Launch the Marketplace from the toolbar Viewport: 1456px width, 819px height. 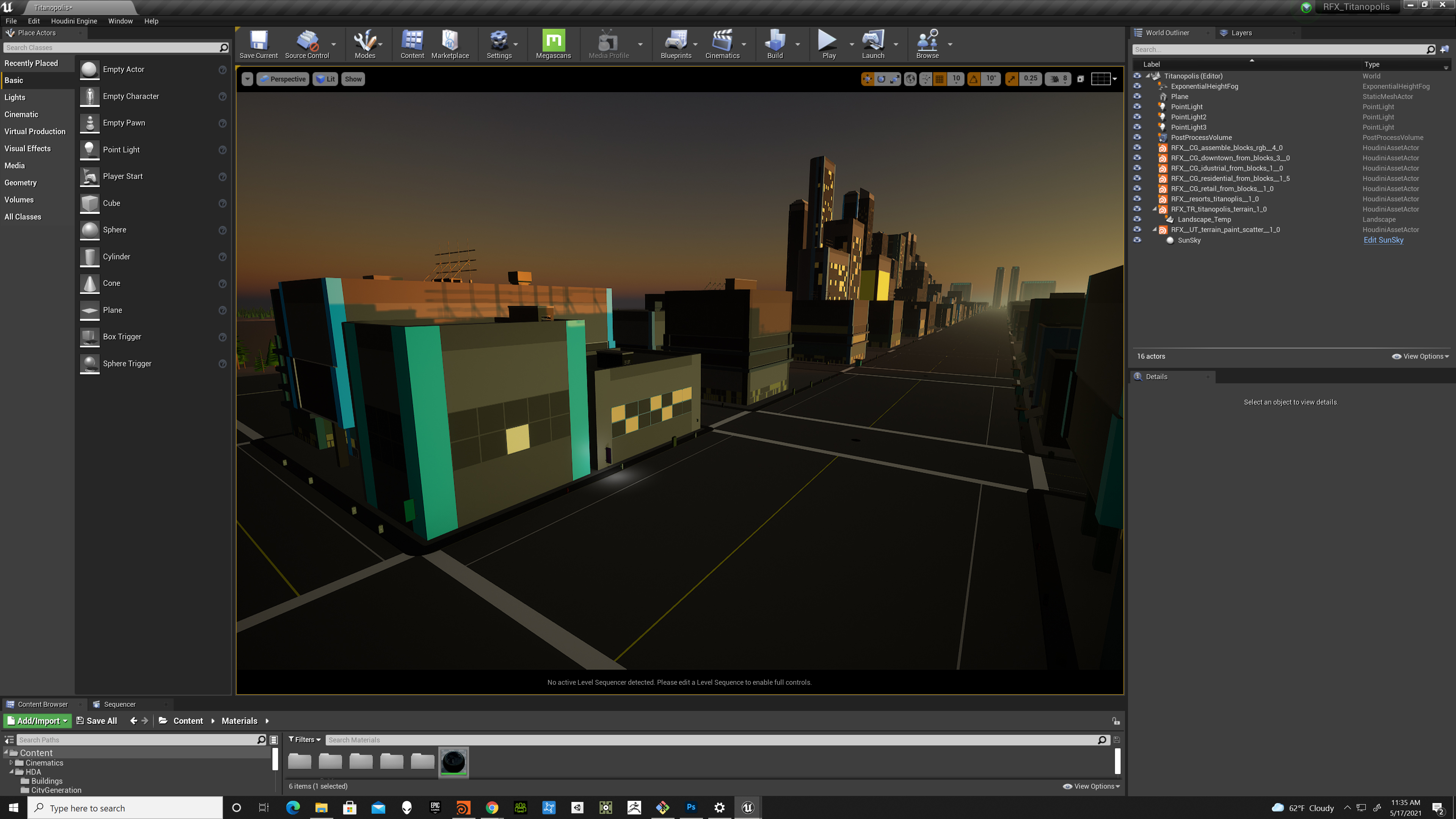pyautogui.click(x=450, y=44)
